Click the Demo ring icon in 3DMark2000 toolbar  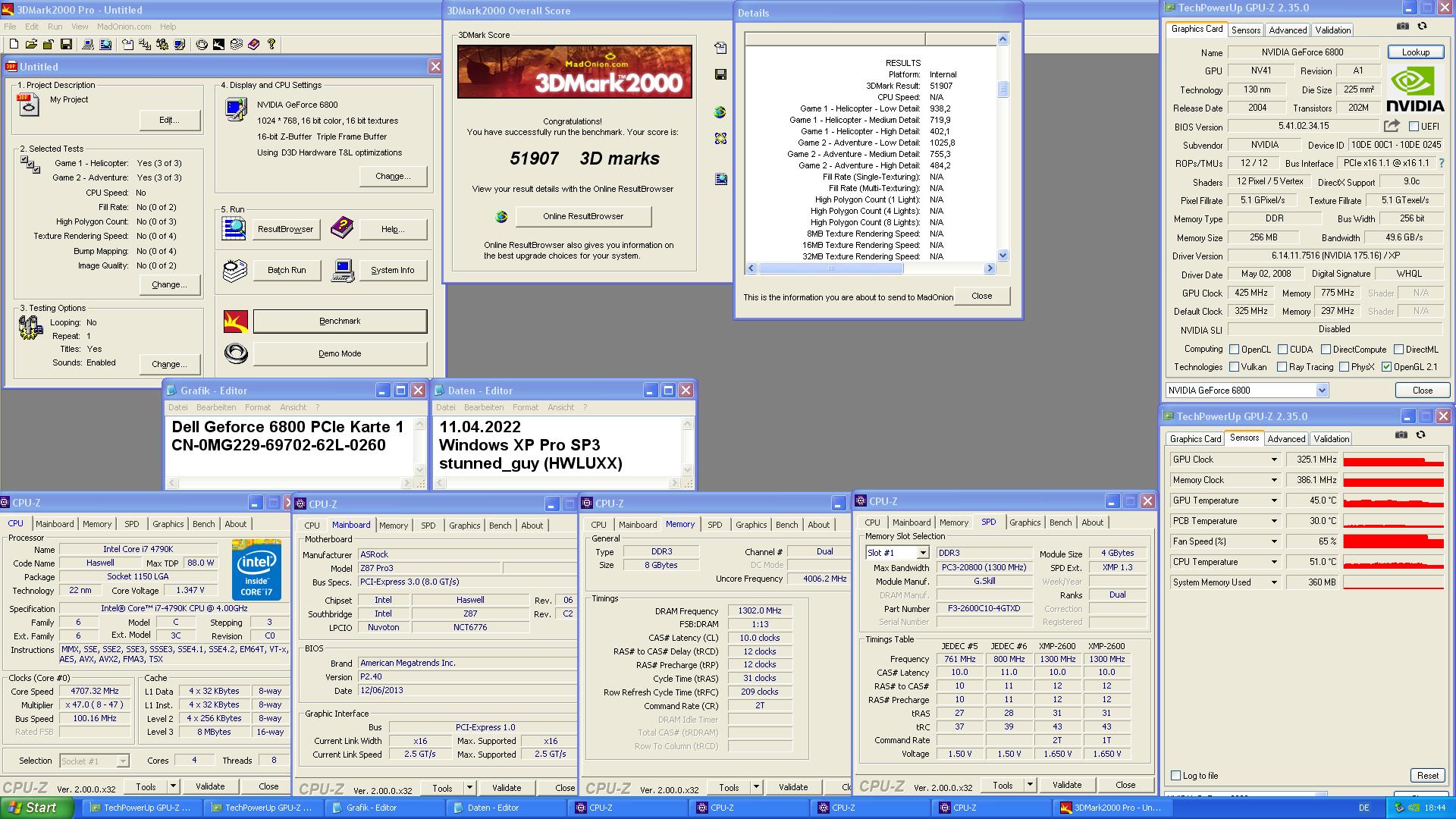[x=202, y=45]
